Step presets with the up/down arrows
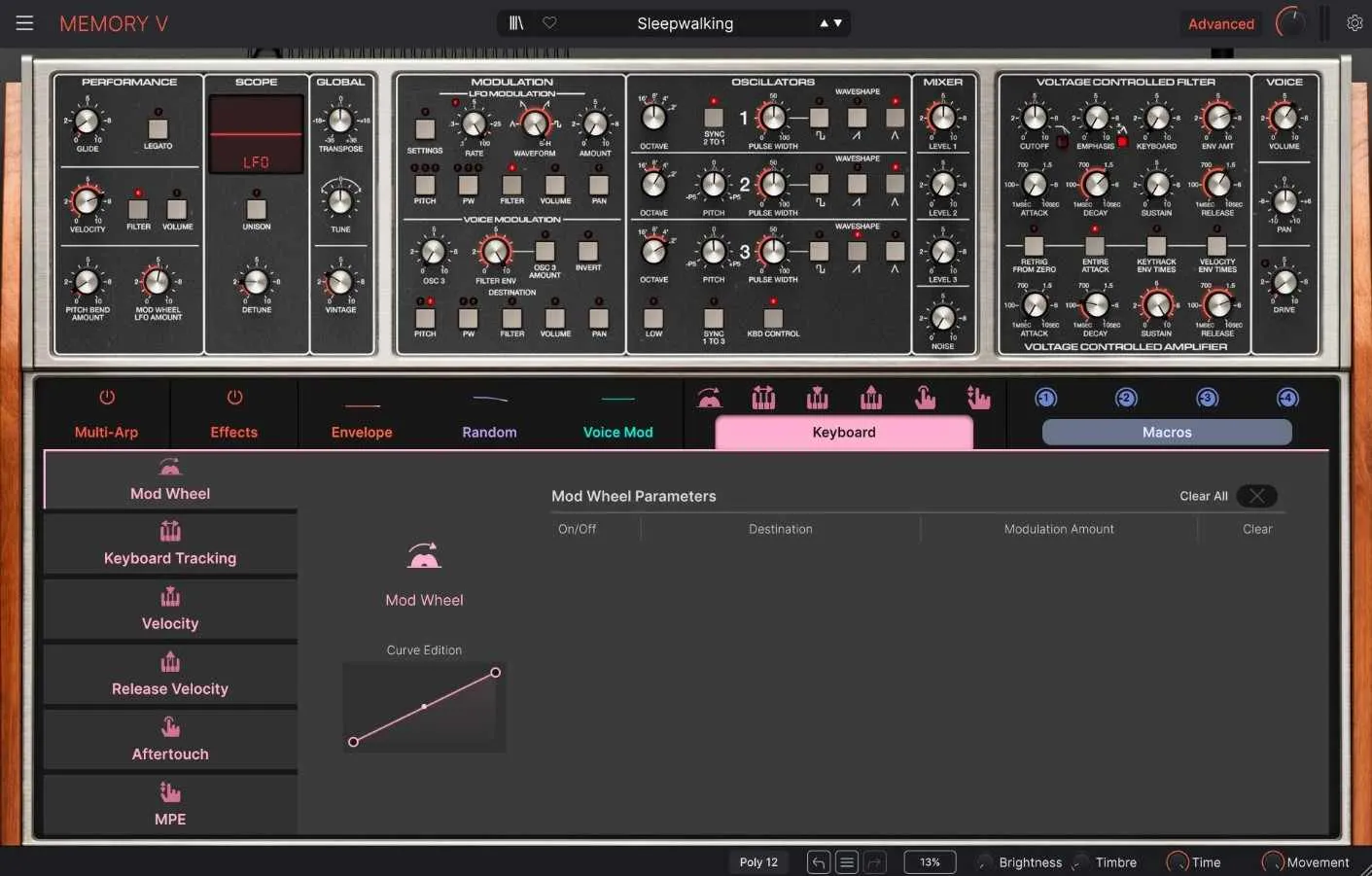The width and height of the screenshot is (1372, 876). [830, 23]
